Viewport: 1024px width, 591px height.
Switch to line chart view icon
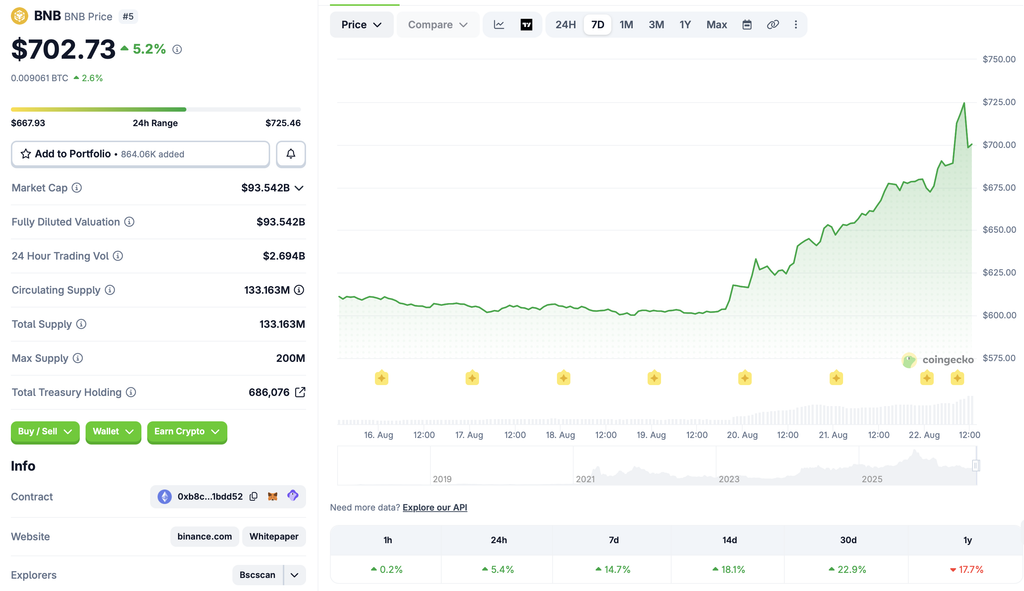(499, 25)
